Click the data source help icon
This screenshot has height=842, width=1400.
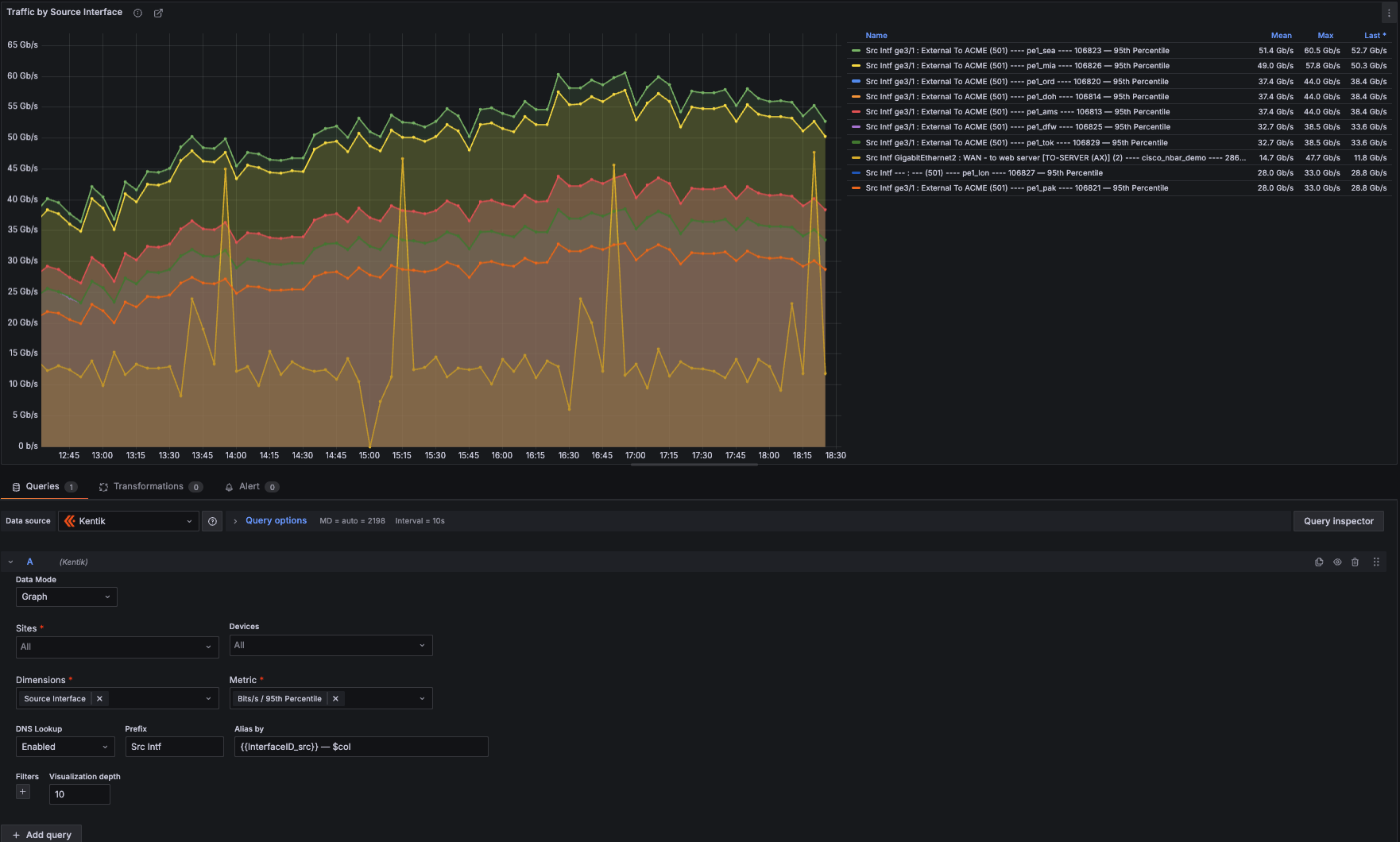[x=212, y=521]
